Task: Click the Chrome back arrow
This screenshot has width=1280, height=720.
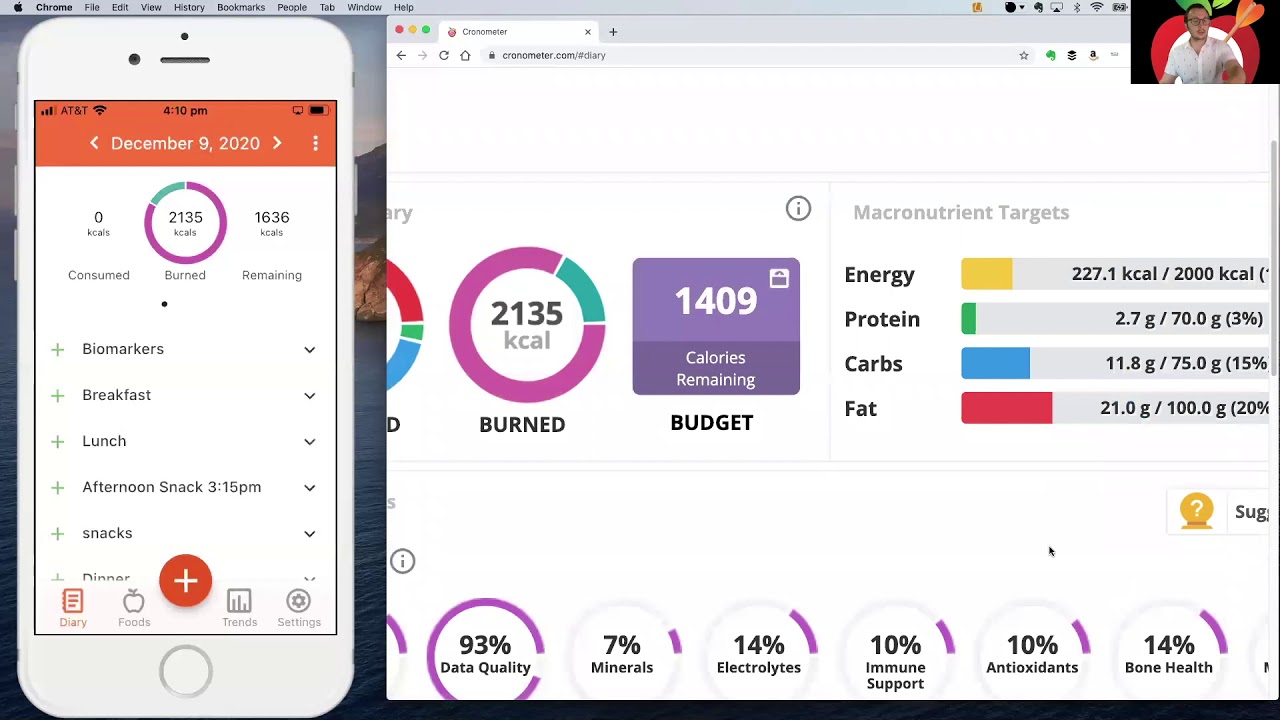Action: [401, 55]
